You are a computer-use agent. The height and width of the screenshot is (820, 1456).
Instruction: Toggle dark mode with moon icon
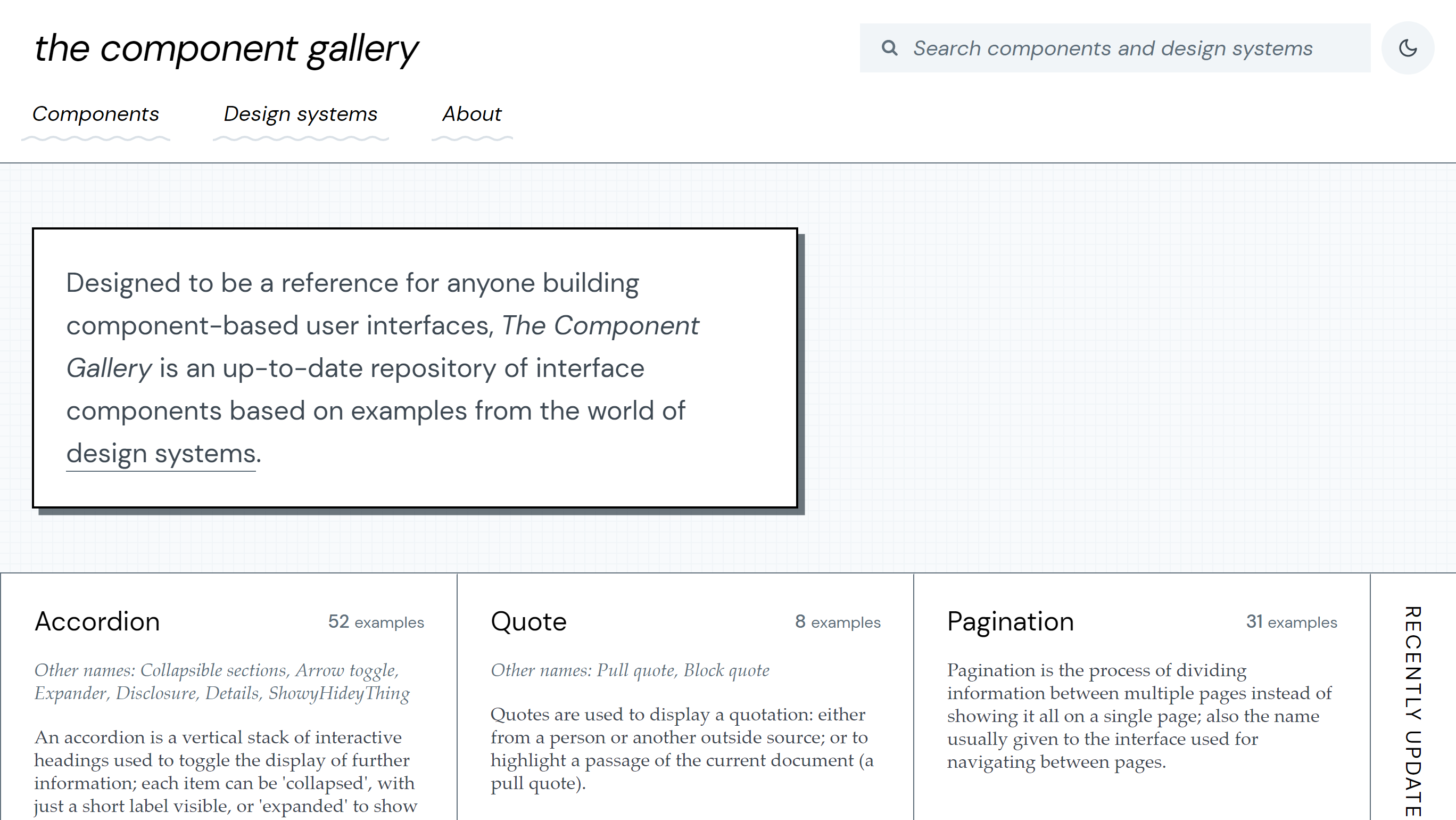(x=1408, y=48)
